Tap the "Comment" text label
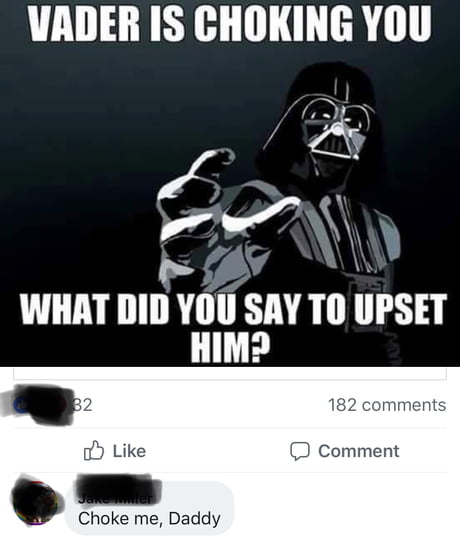 coord(359,451)
